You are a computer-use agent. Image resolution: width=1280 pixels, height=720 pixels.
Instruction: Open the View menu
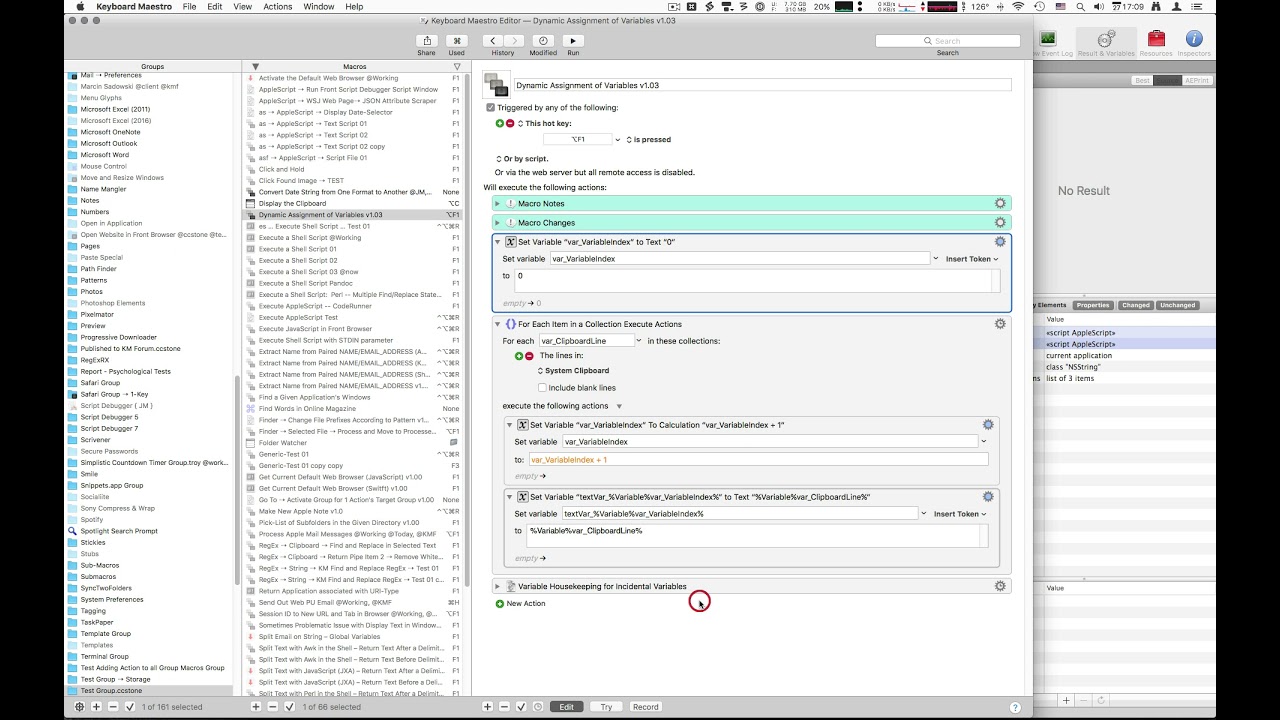pos(242,7)
